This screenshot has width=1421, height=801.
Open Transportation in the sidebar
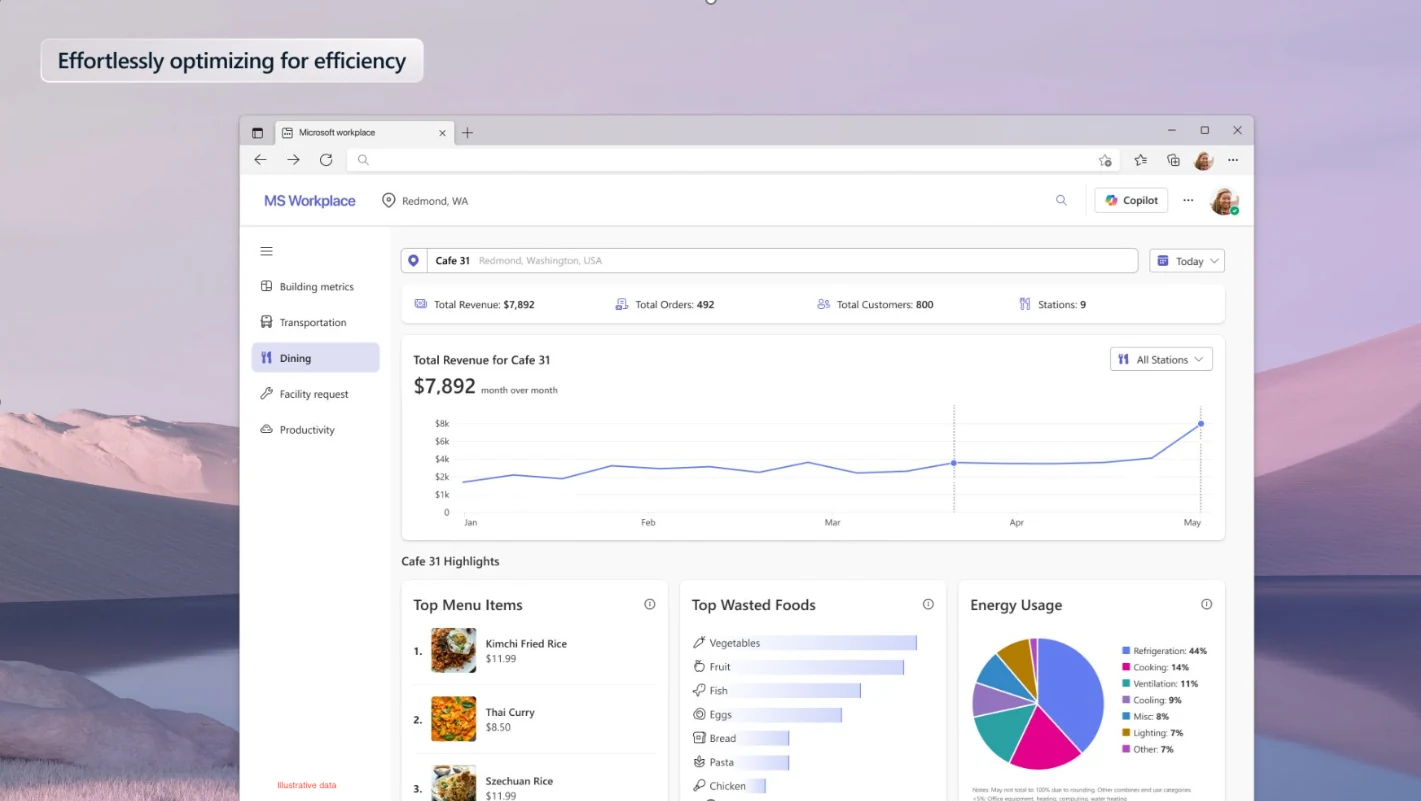pyautogui.click(x=315, y=323)
